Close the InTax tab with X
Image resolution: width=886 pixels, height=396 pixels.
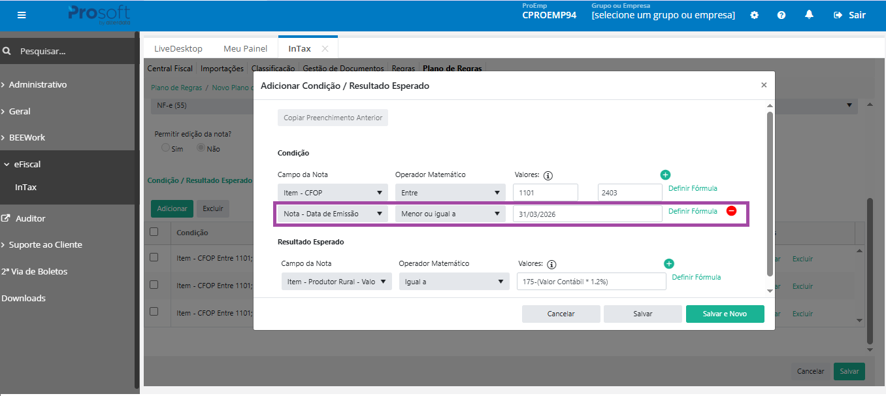(x=325, y=49)
